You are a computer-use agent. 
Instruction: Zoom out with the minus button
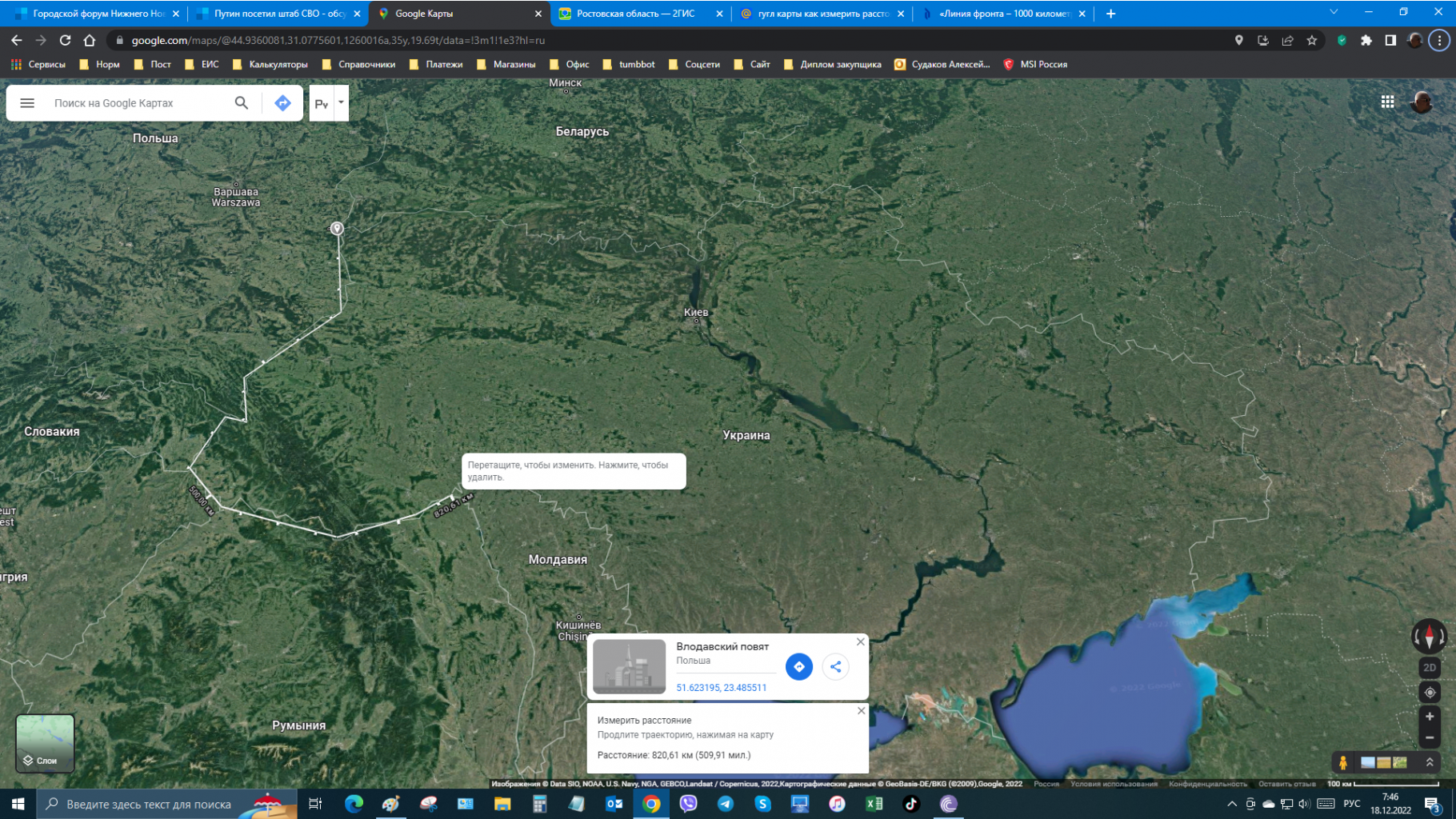pyautogui.click(x=1430, y=737)
